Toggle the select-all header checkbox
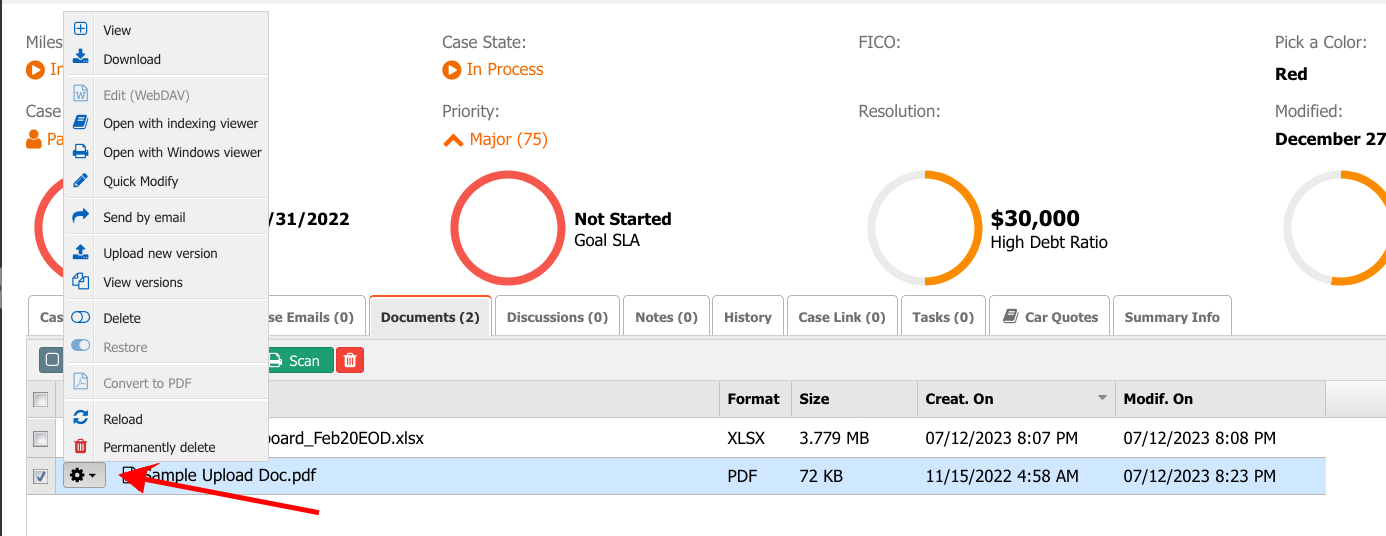The width and height of the screenshot is (1386, 536). point(41,400)
